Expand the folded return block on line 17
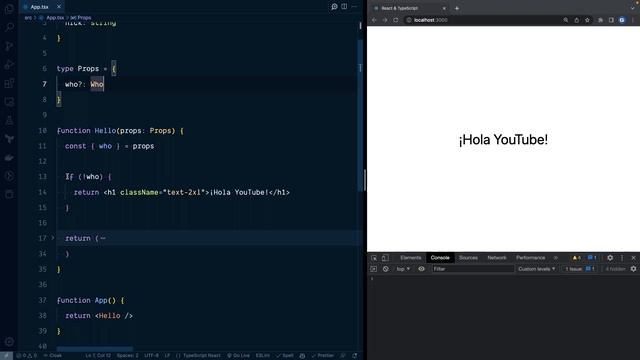The image size is (640, 360). point(53,238)
